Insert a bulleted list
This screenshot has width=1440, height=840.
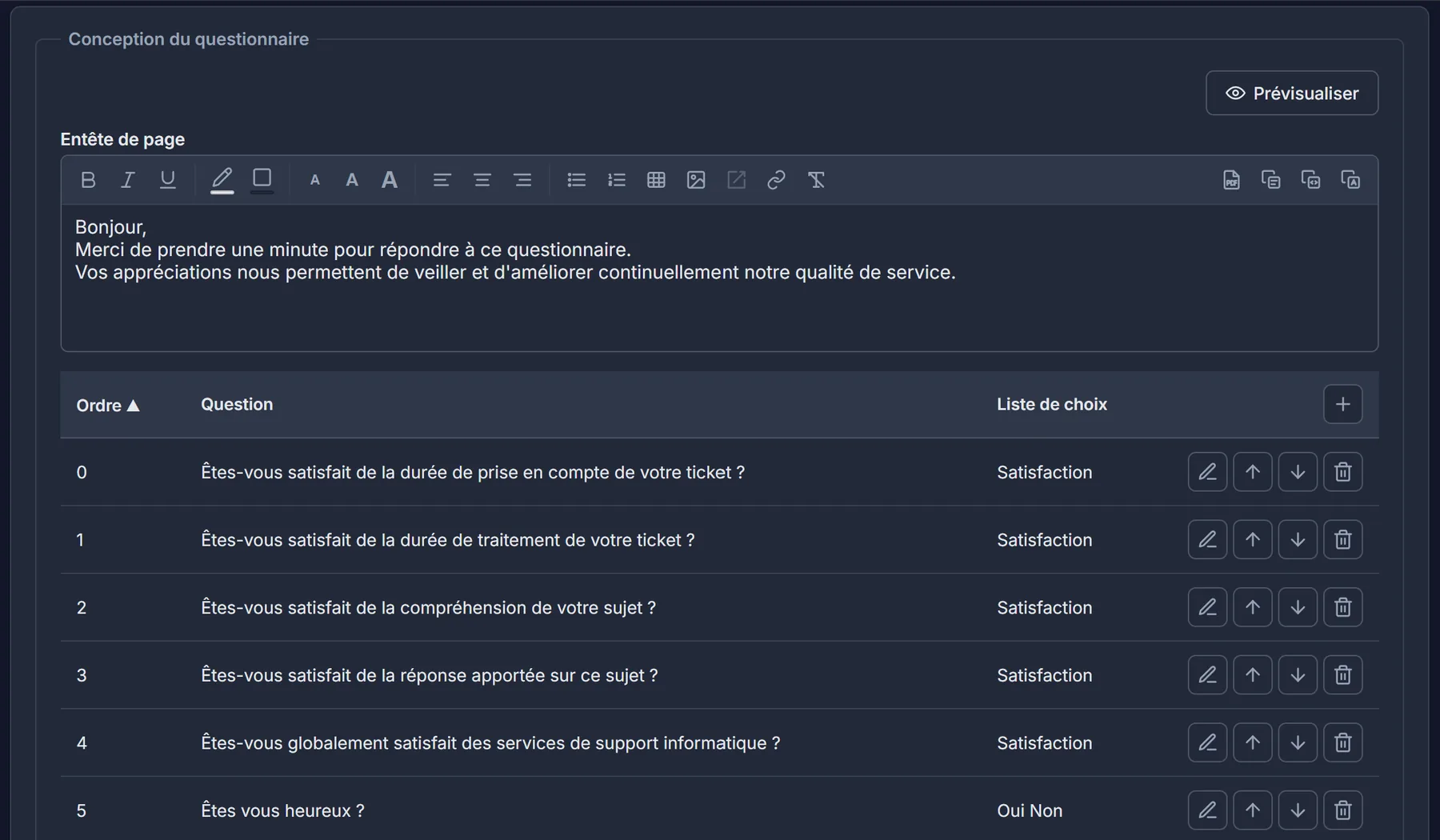coord(576,180)
